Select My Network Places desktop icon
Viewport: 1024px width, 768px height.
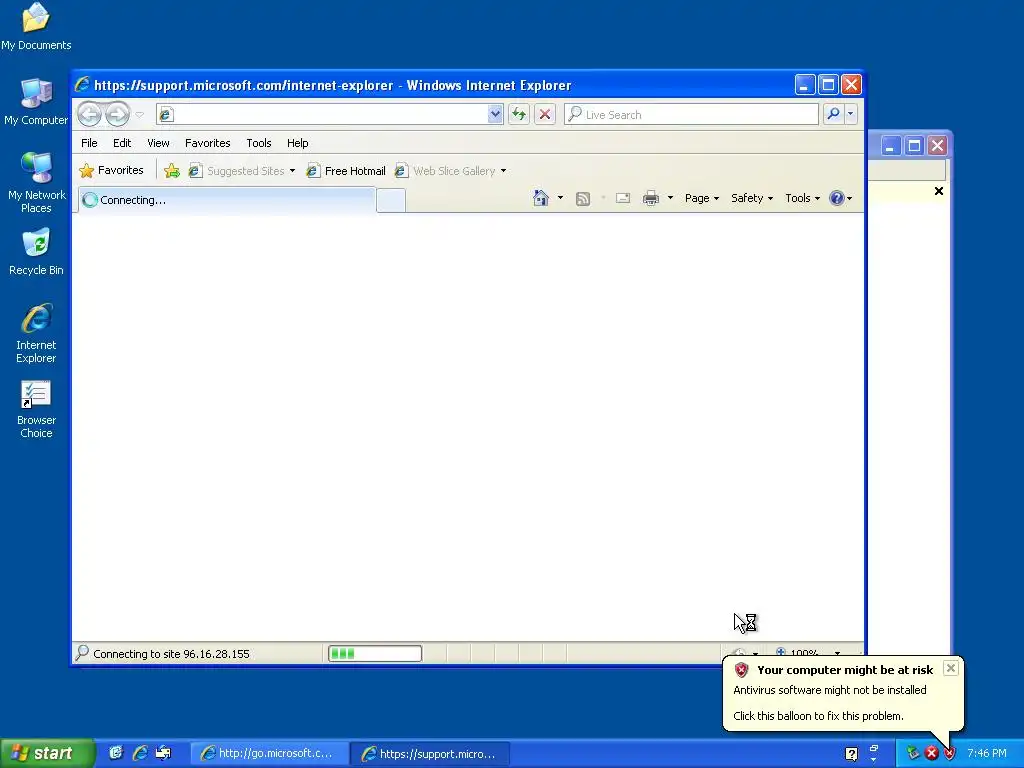tap(36, 182)
